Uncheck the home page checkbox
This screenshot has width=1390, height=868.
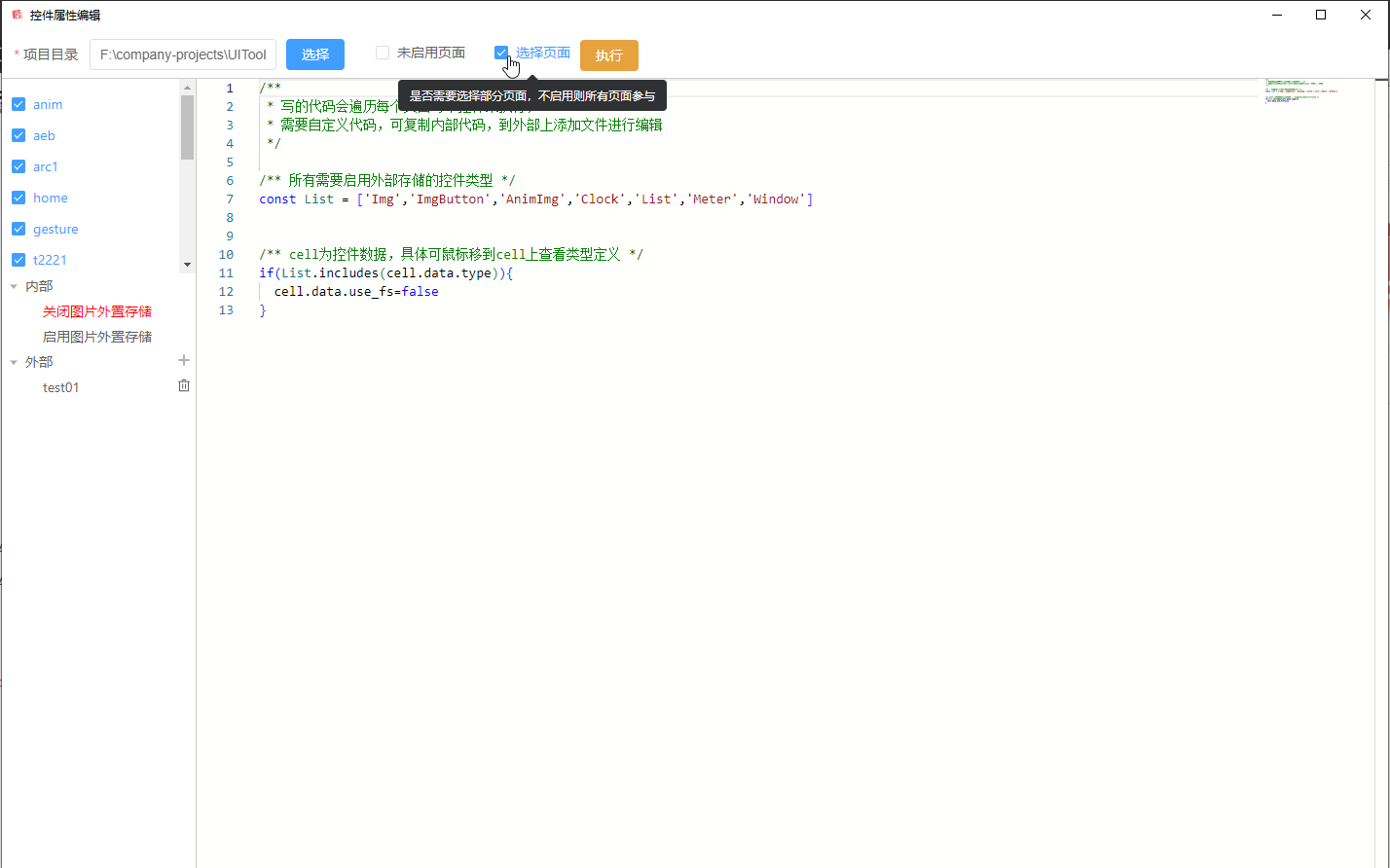click(18, 198)
